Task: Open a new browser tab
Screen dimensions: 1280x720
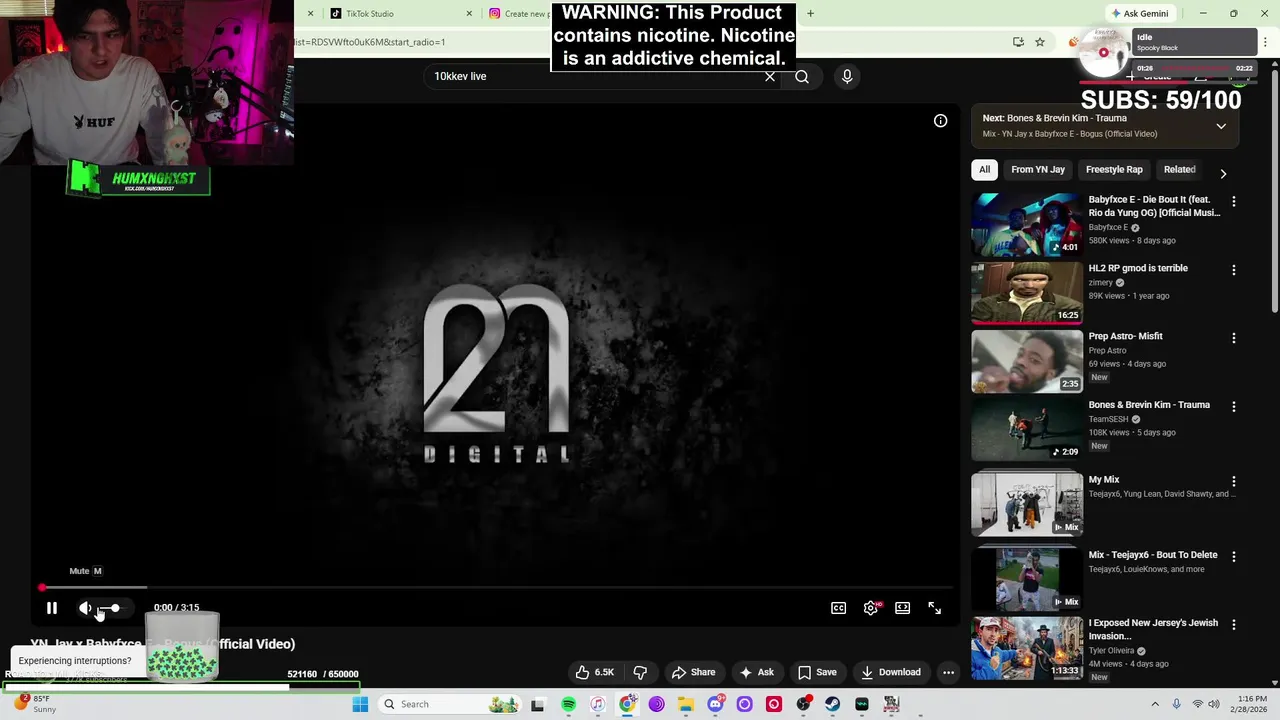Action: [810, 14]
